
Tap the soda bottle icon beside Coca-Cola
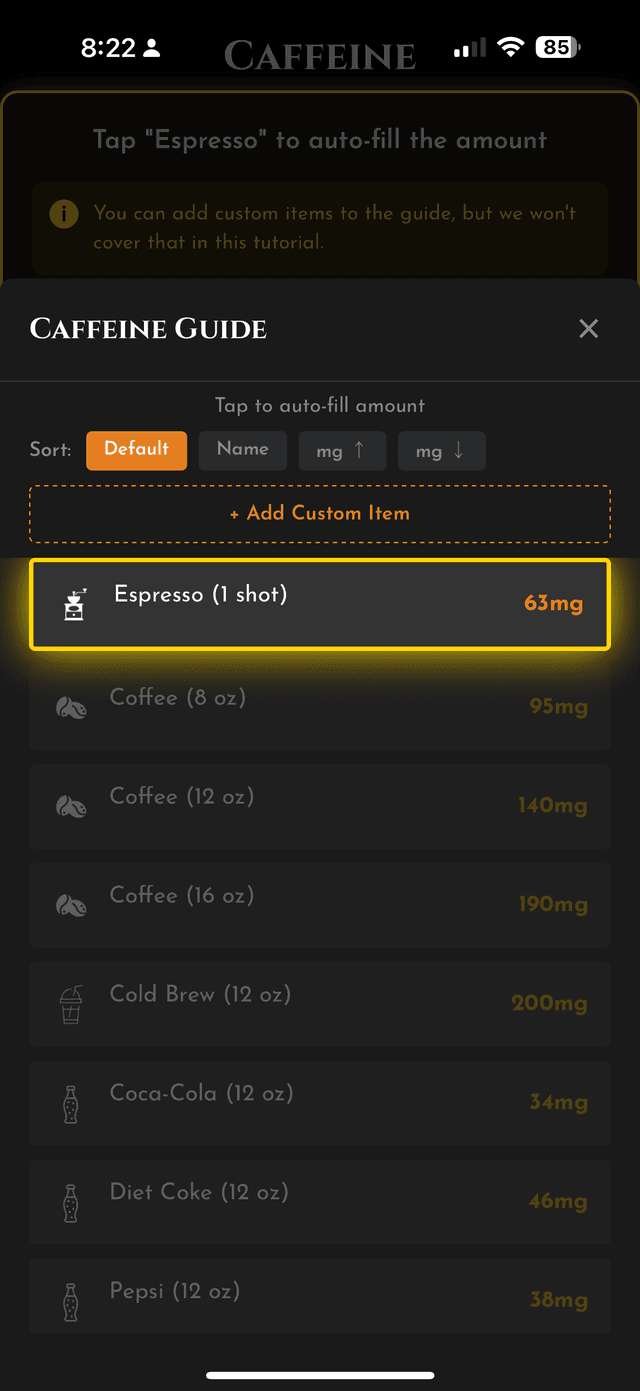pos(70,1101)
